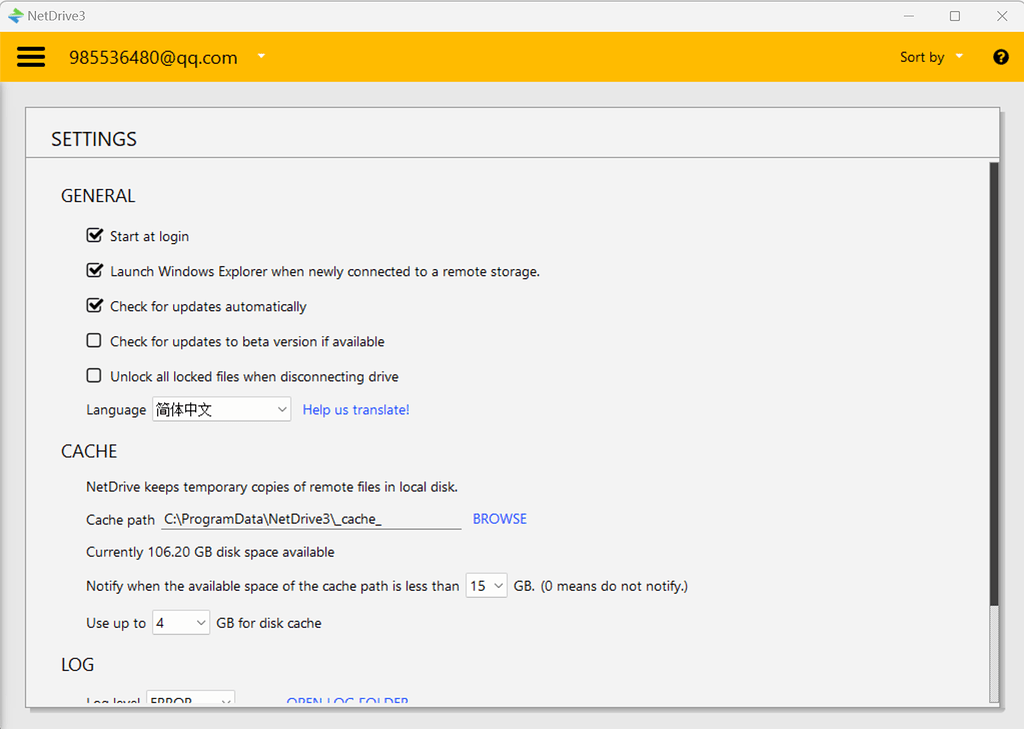This screenshot has width=1024, height=729.
Task: Uncheck "Check for updates automatically"
Action: point(94,305)
